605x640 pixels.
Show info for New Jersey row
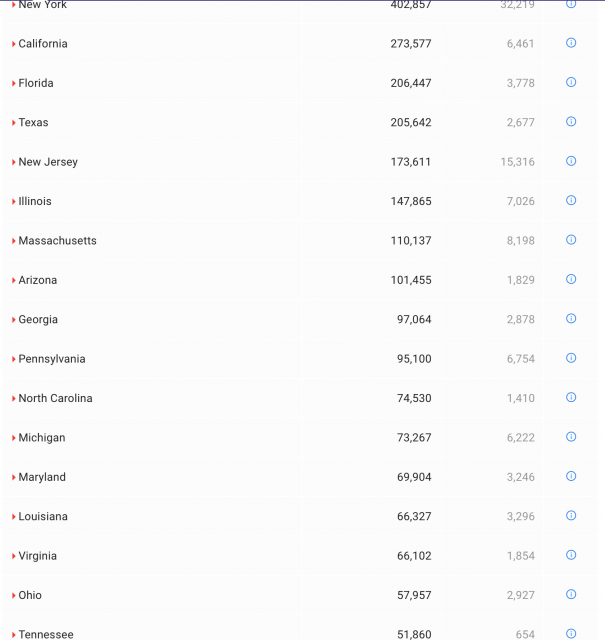click(571, 161)
